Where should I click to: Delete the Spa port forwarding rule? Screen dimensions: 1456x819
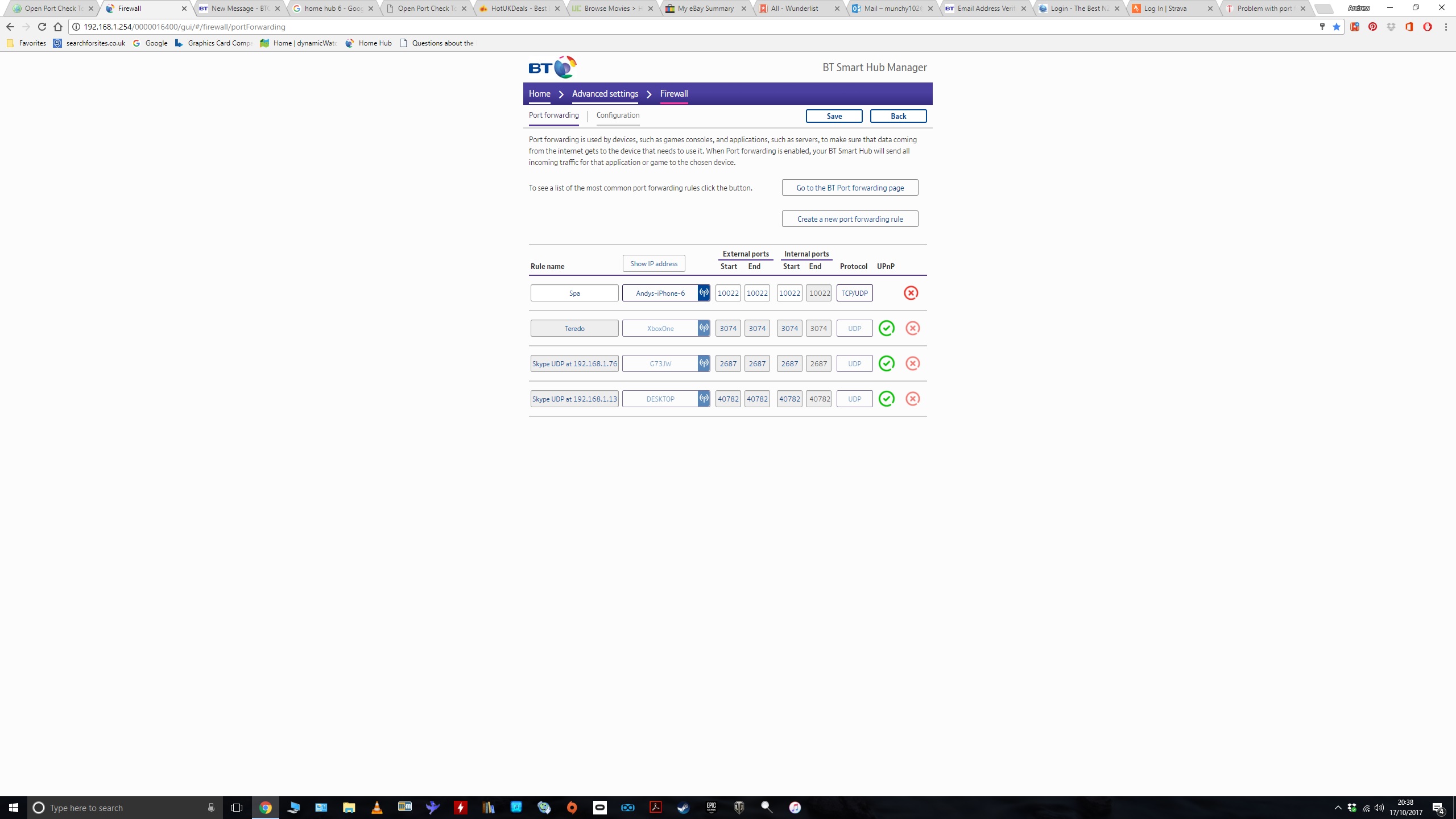click(x=911, y=293)
